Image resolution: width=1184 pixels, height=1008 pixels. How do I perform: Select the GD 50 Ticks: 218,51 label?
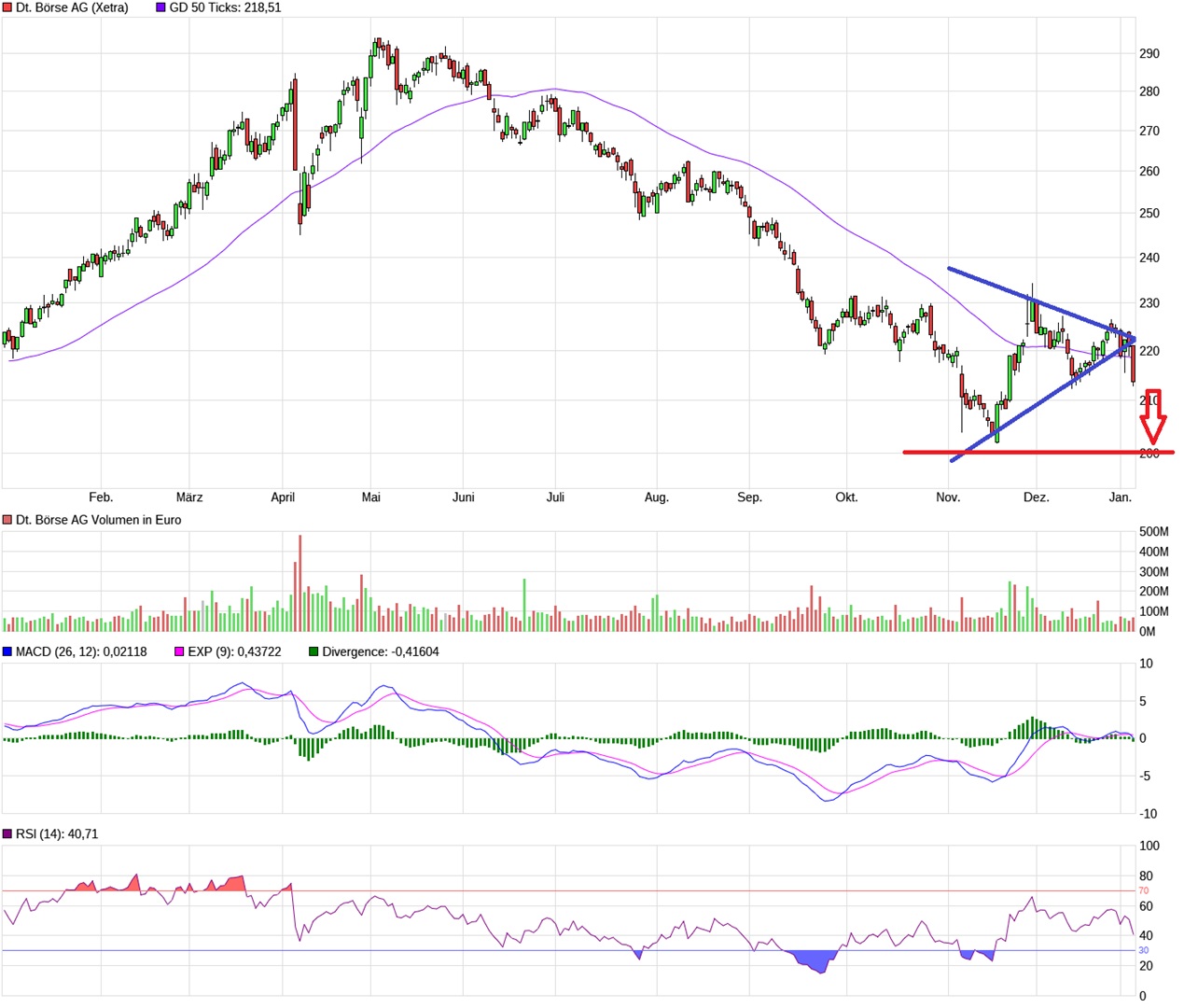coord(225,7)
